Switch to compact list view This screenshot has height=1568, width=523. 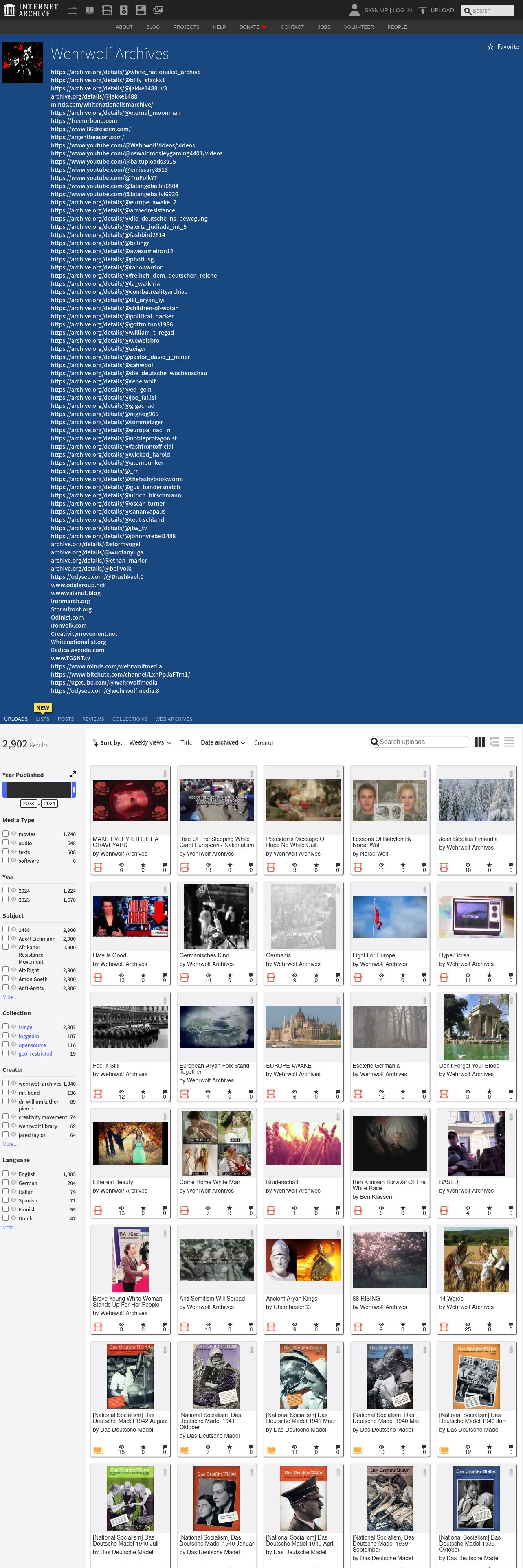coord(509,742)
